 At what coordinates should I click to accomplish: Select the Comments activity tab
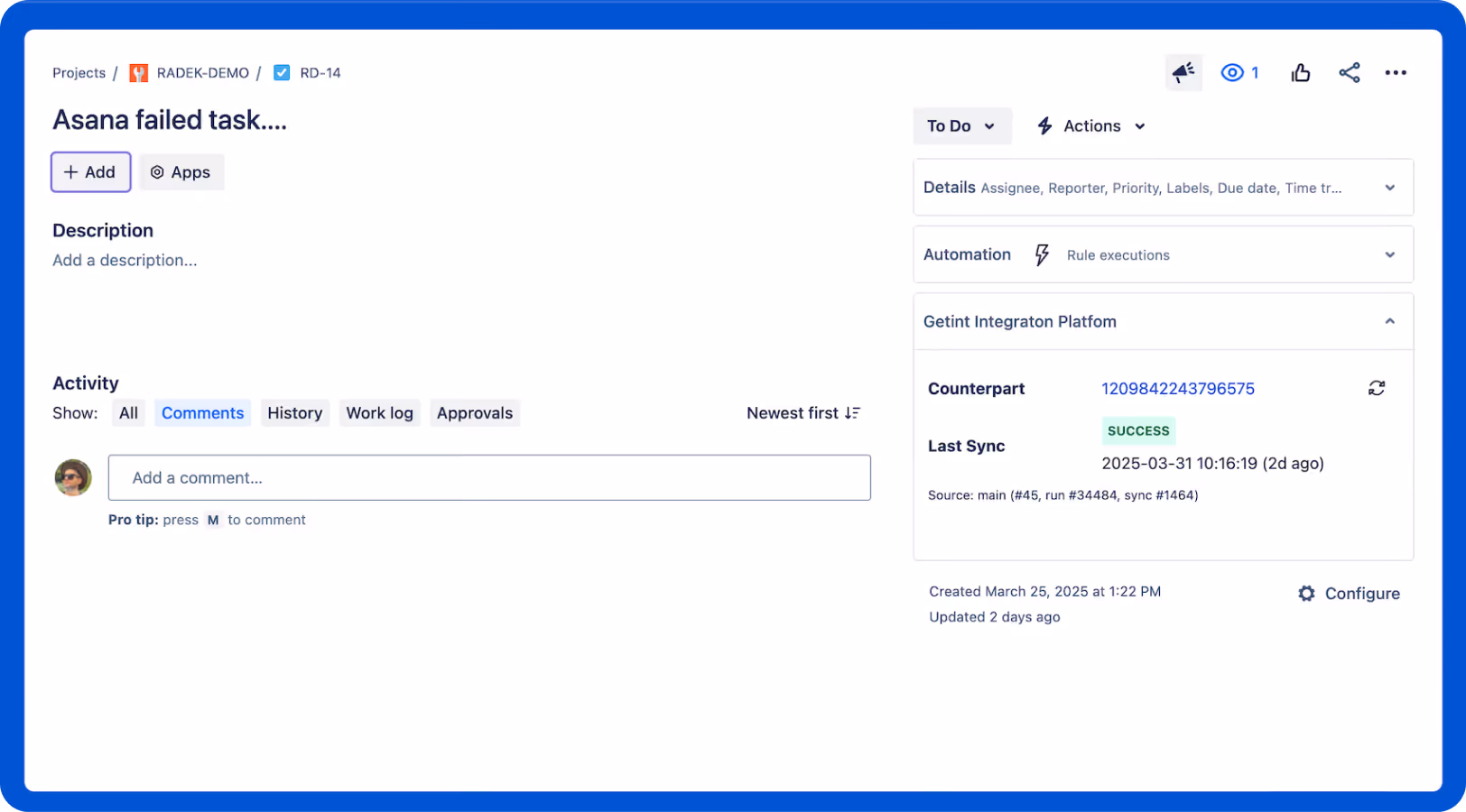[202, 413]
